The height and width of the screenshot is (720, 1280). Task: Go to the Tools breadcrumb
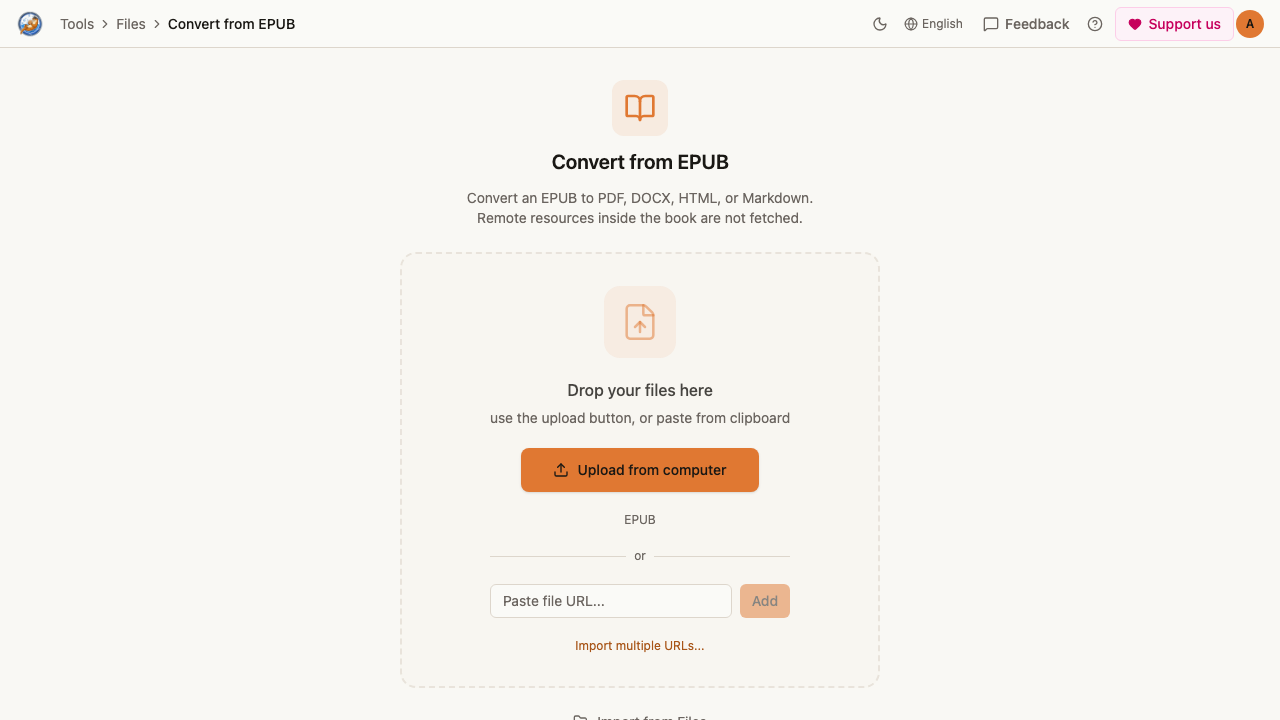[x=77, y=24]
